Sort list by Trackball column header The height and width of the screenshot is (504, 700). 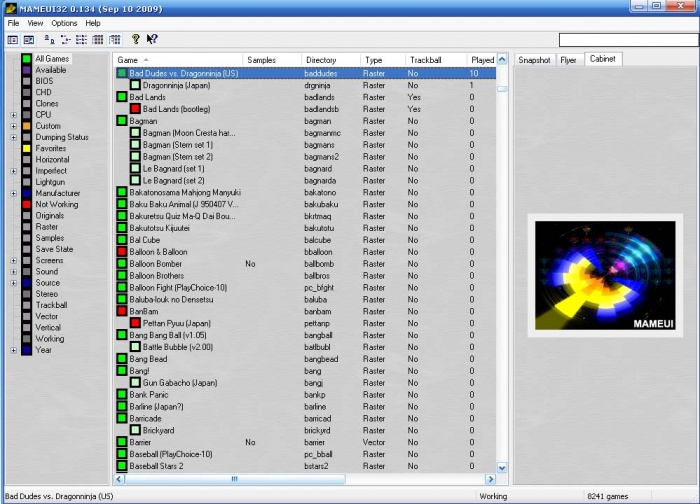coord(426,60)
